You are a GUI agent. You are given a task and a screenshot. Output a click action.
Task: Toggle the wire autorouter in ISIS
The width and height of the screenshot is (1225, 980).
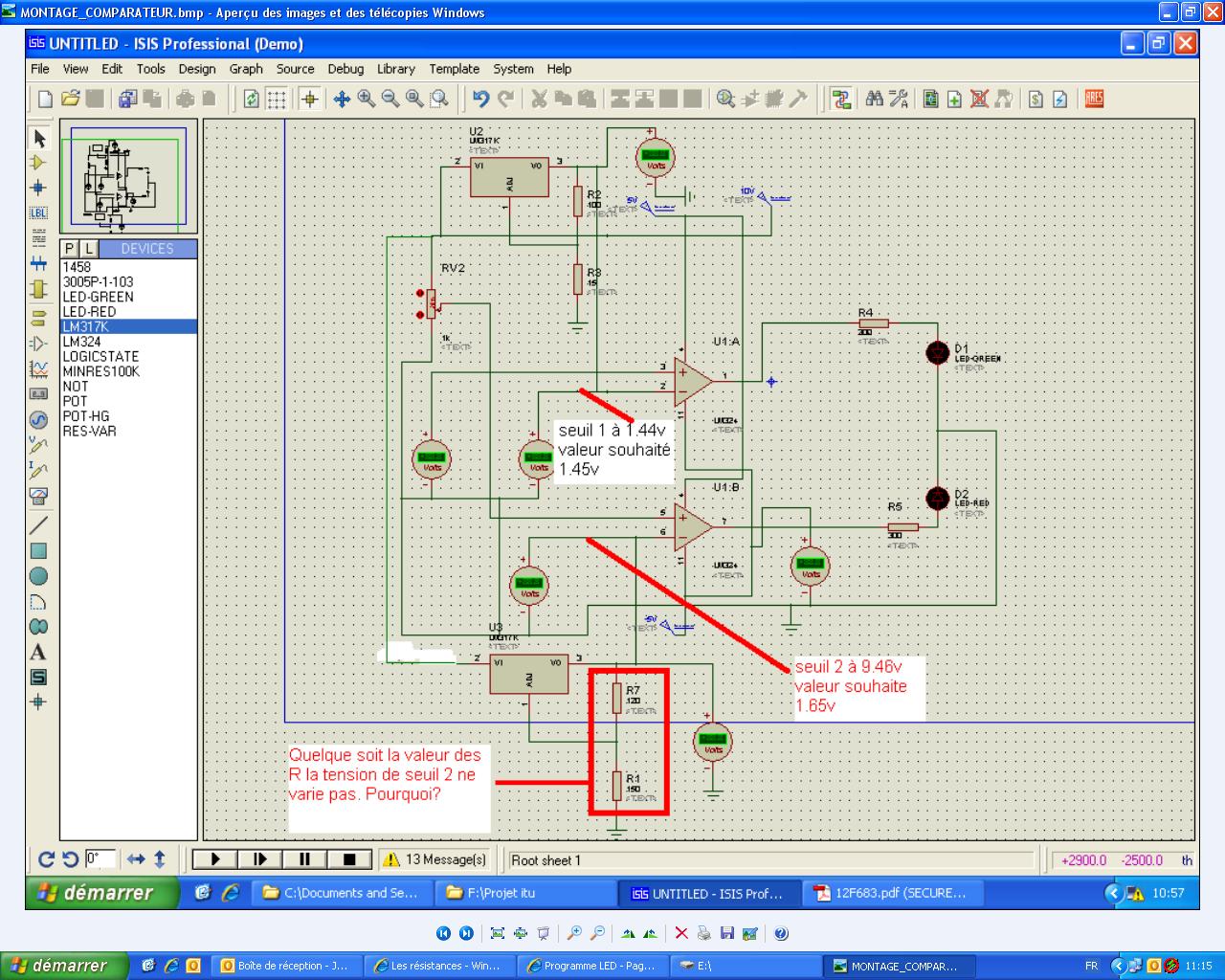coord(841,99)
